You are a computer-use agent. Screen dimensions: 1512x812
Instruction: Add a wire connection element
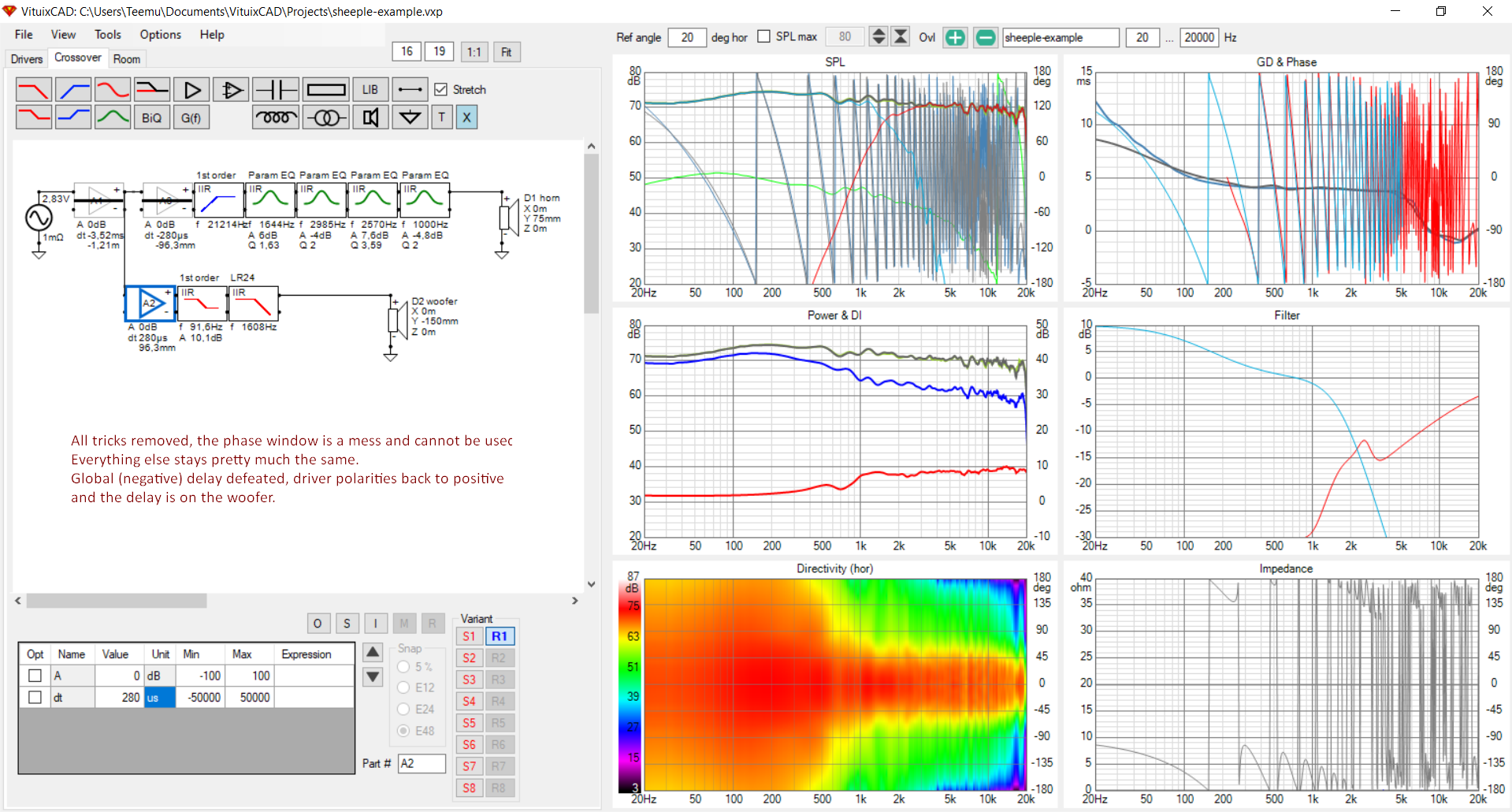coord(410,90)
